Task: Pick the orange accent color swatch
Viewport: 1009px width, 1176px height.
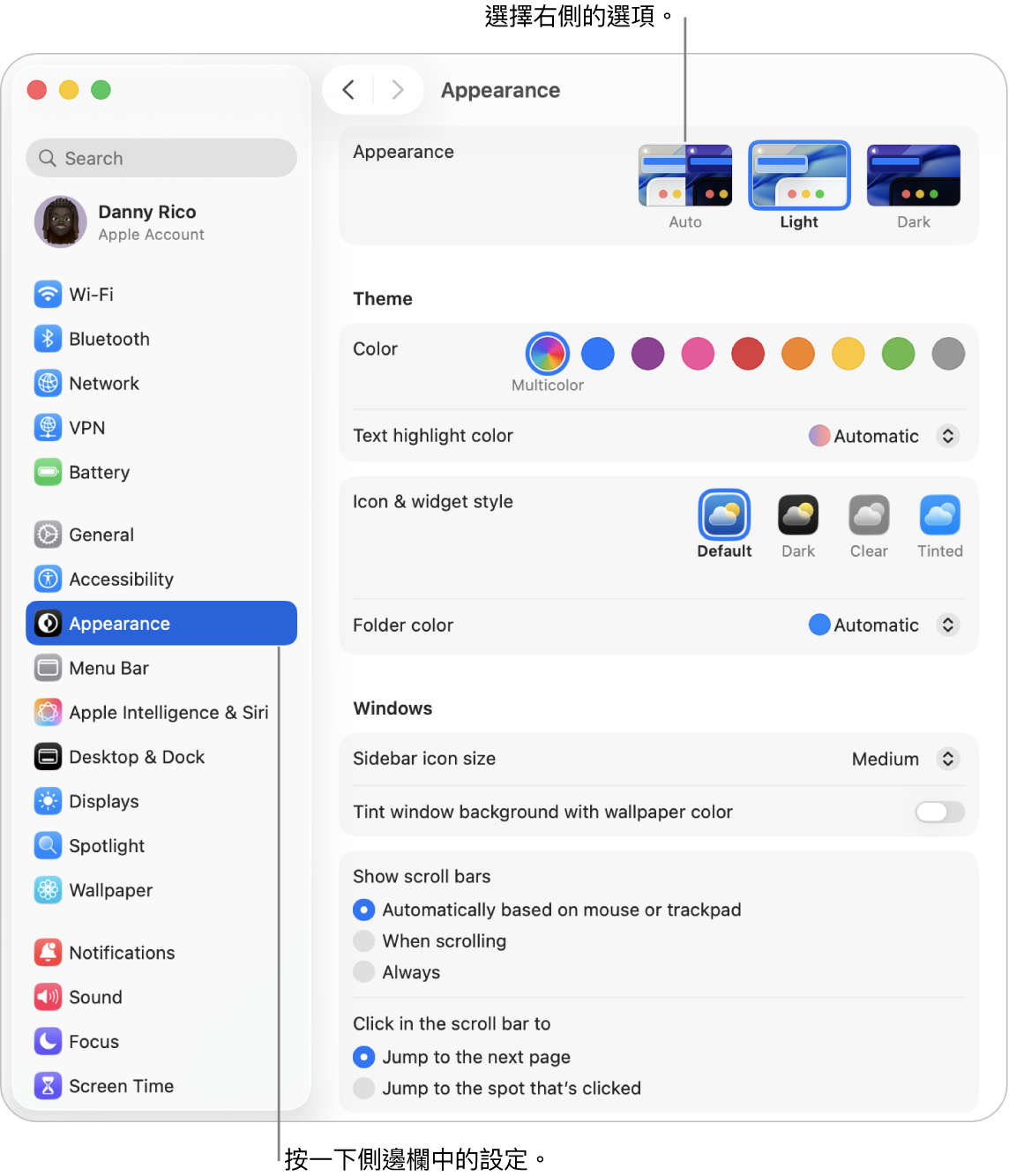Action: point(798,354)
